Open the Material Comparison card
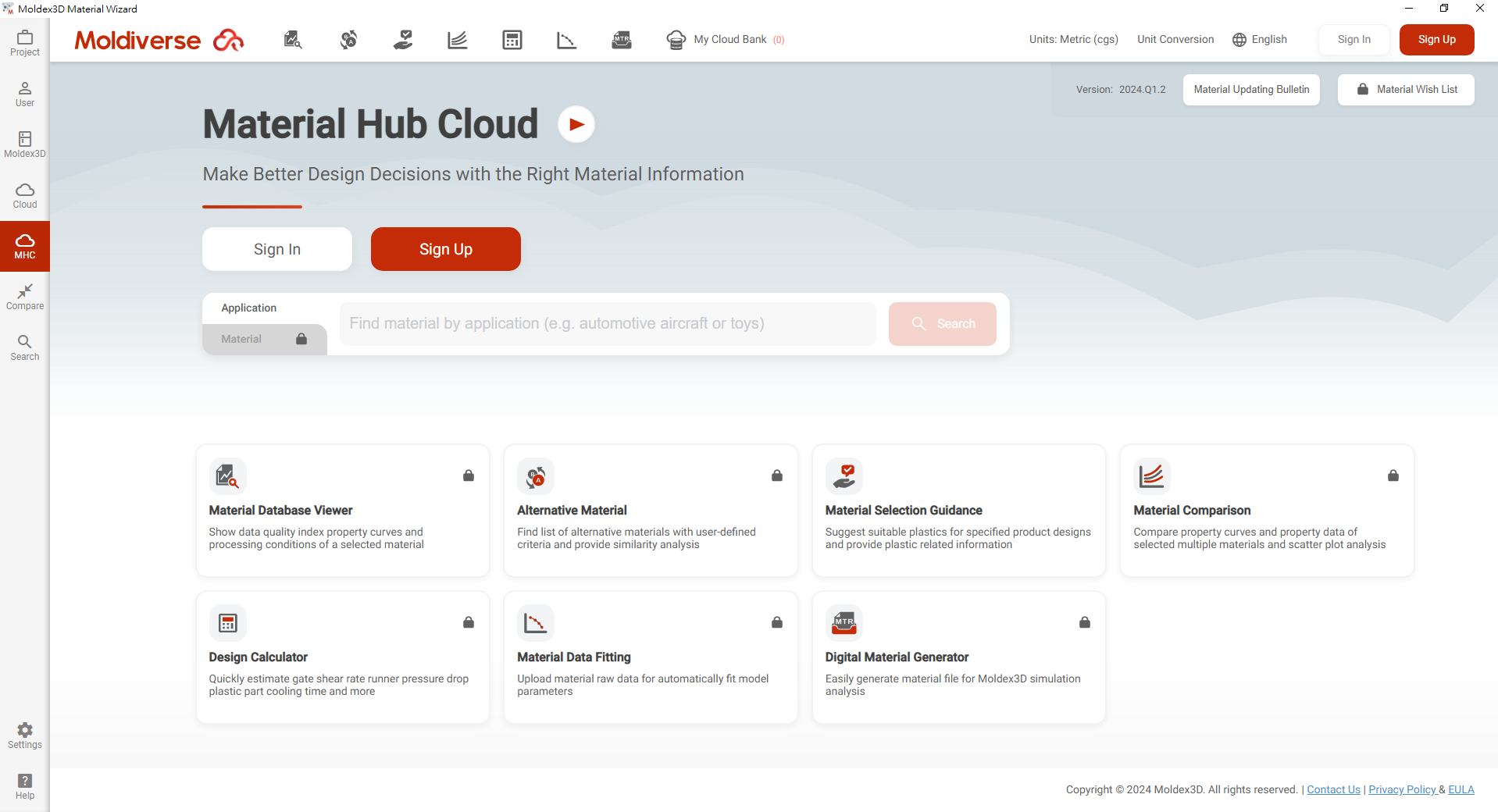Screen dimensions: 1498x812 click(x=1266, y=511)
